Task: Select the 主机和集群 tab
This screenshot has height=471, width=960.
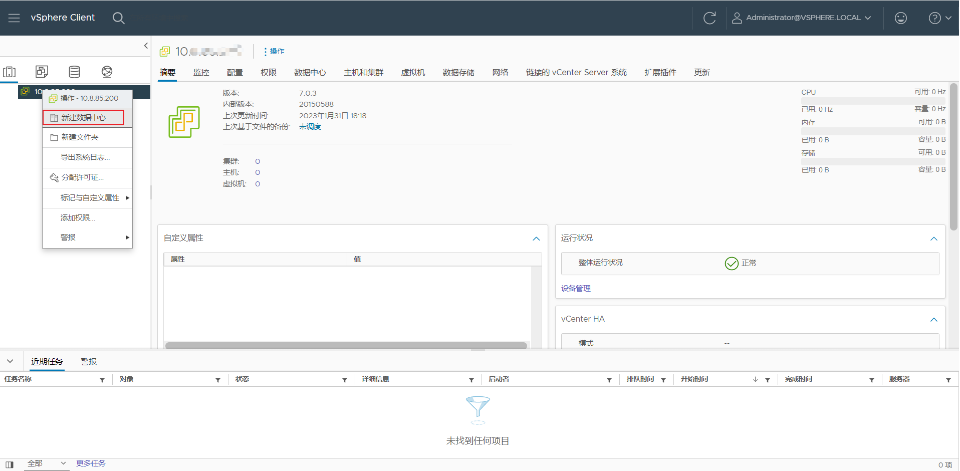Action: 364,72
